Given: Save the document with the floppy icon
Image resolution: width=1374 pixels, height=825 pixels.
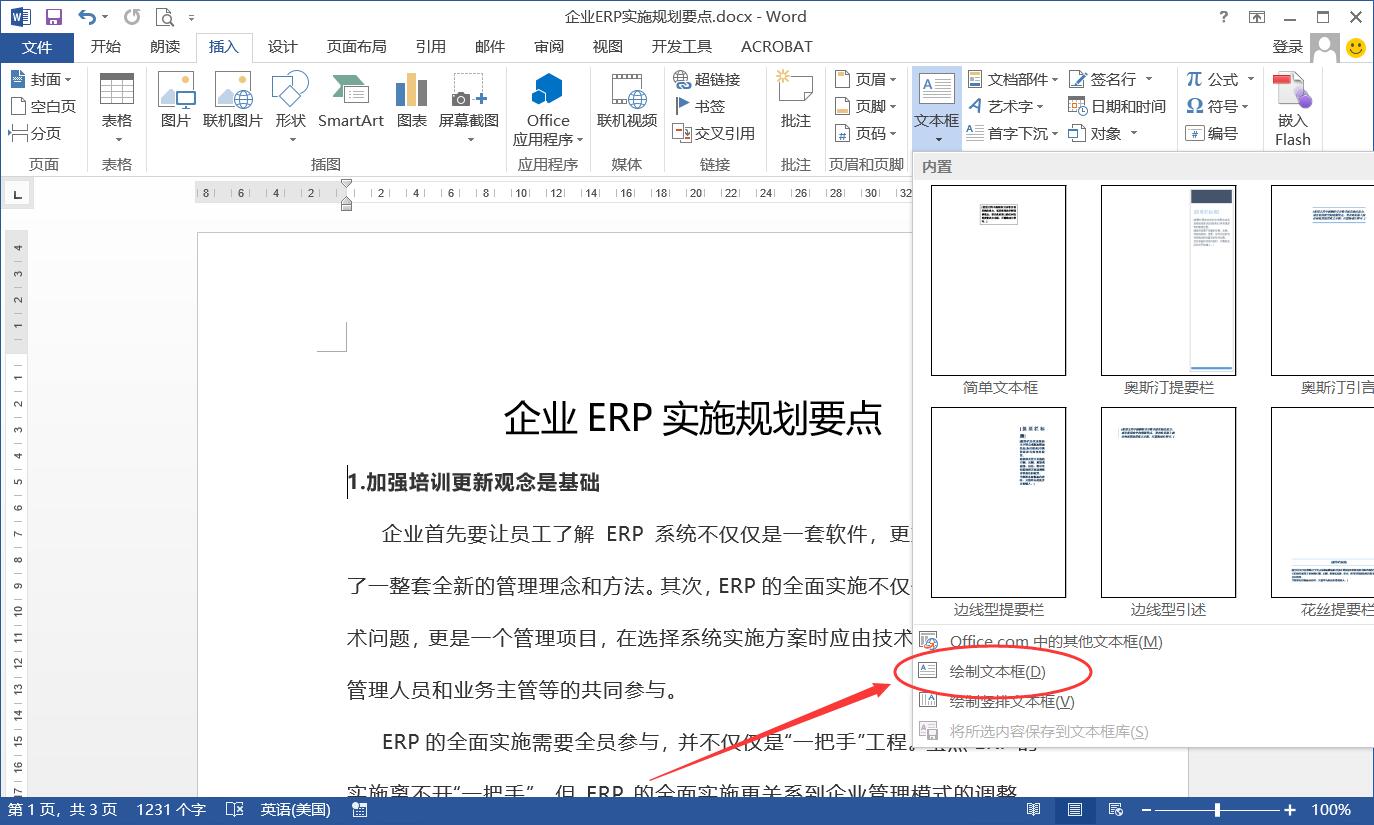Looking at the screenshot, I should (54, 17).
